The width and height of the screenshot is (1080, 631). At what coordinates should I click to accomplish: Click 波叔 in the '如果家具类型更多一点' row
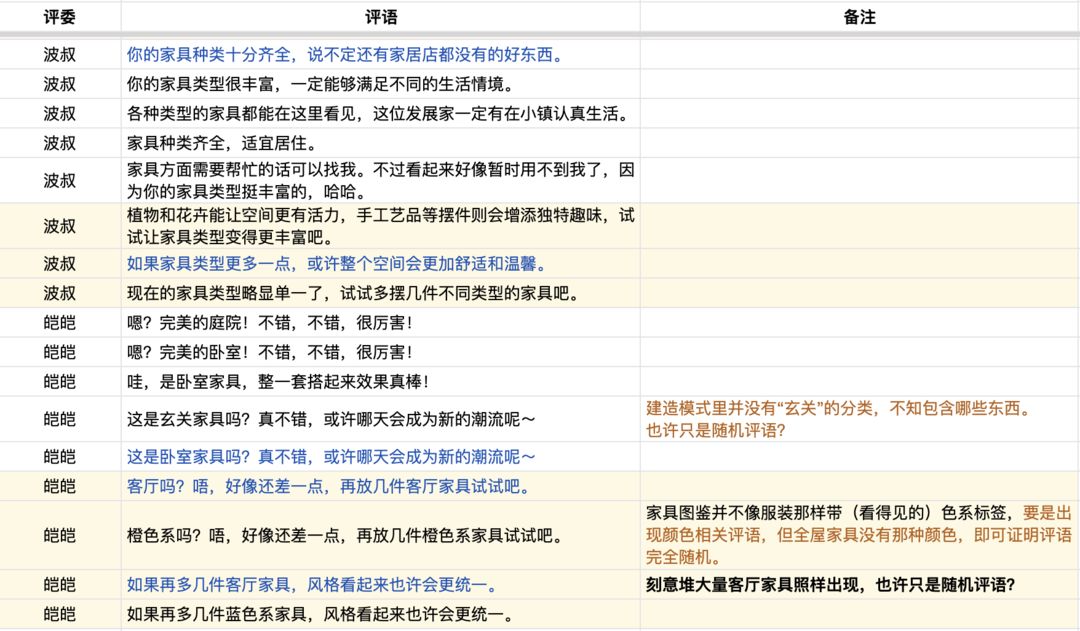click(x=60, y=264)
